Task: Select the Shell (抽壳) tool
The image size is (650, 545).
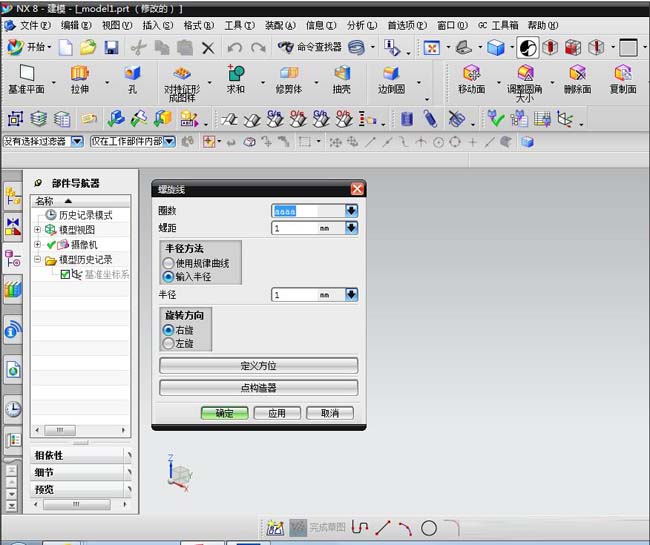Action: (x=342, y=79)
